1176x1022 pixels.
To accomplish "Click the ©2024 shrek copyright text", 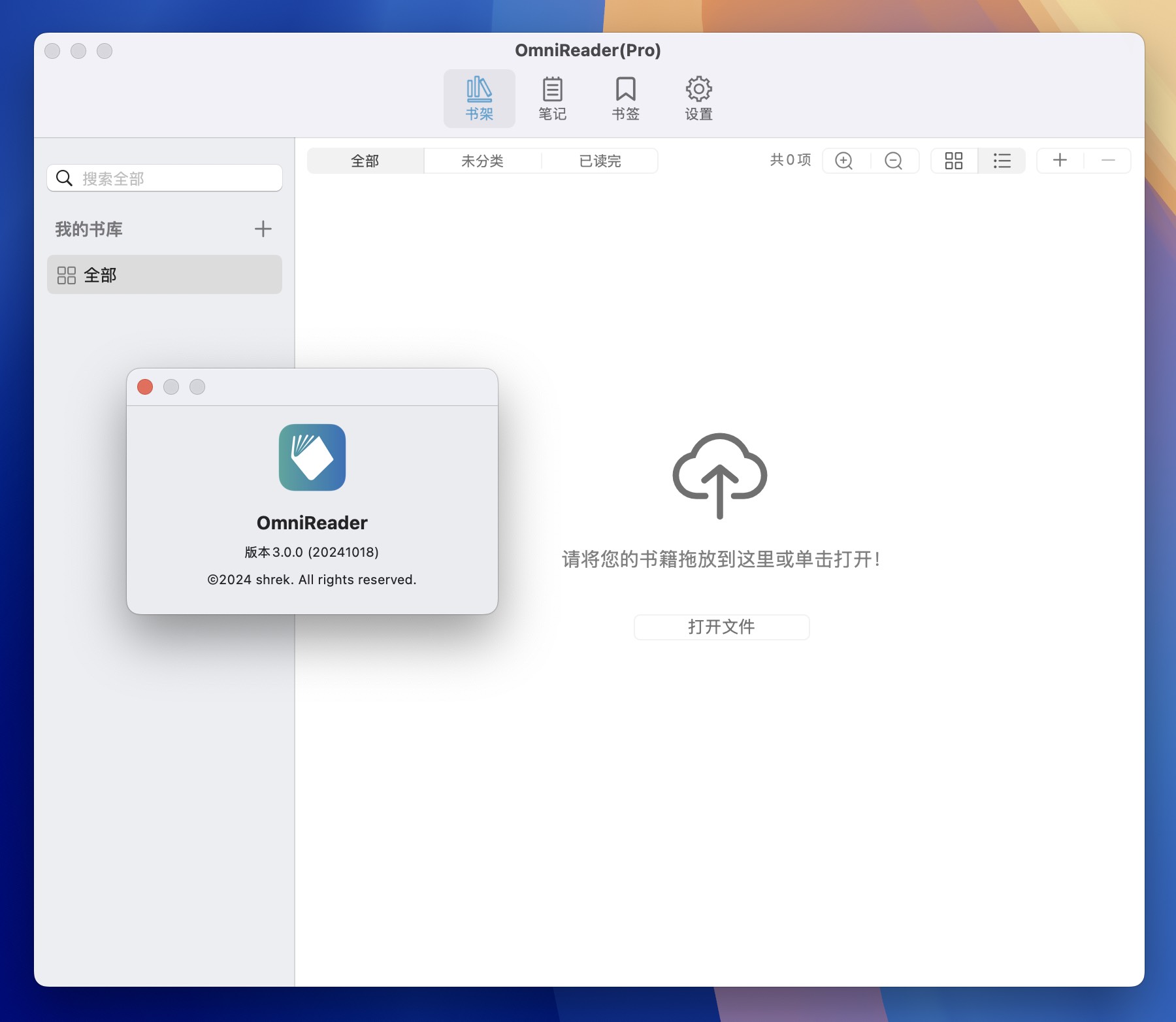I will coord(312,580).
